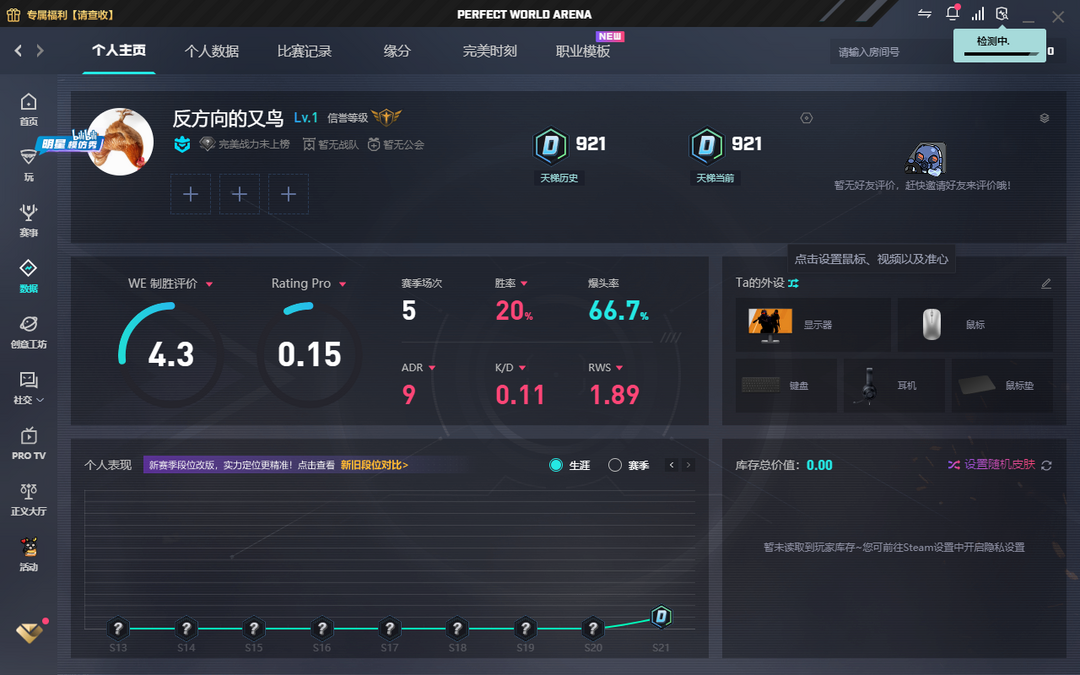Open the K/D dropdown arrow
The height and width of the screenshot is (675, 1080).
(x=522, y=368)
